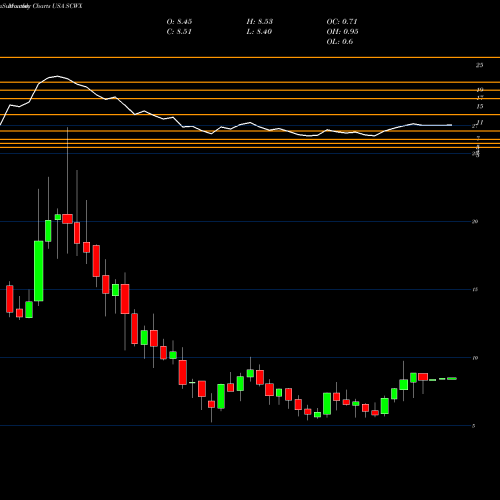Click the 10 label on the price axis

pyautogui.click(x=475, y=358)
